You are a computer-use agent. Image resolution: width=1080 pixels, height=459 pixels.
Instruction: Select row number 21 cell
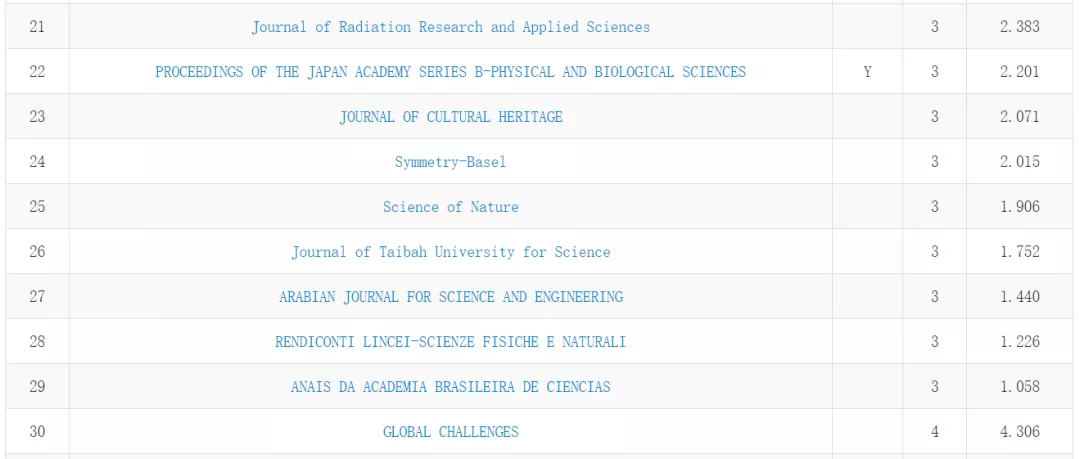[x=37, y=27]
